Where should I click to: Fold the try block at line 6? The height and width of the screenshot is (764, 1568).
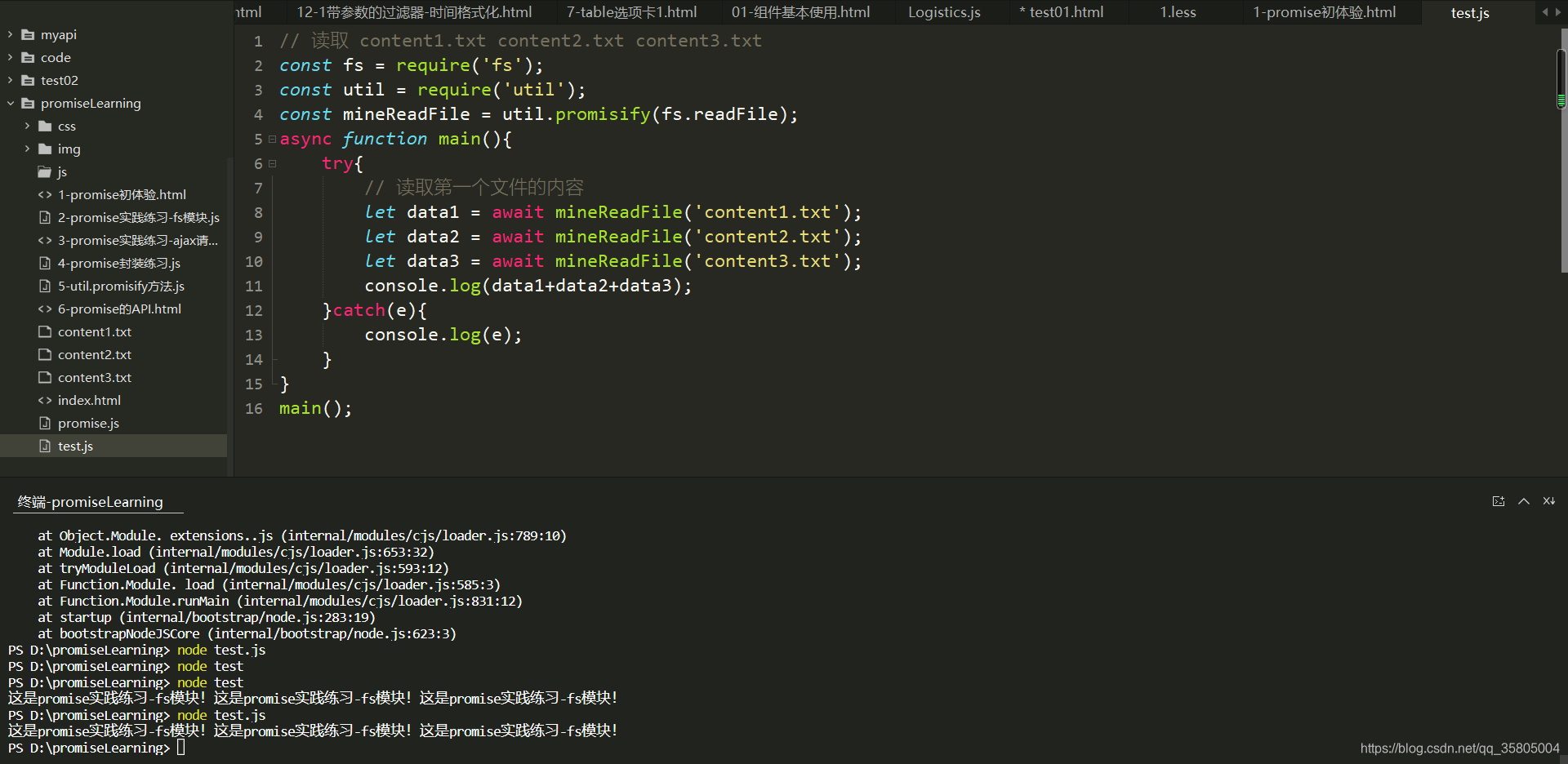pyautogui.click(x=273, y=163)
